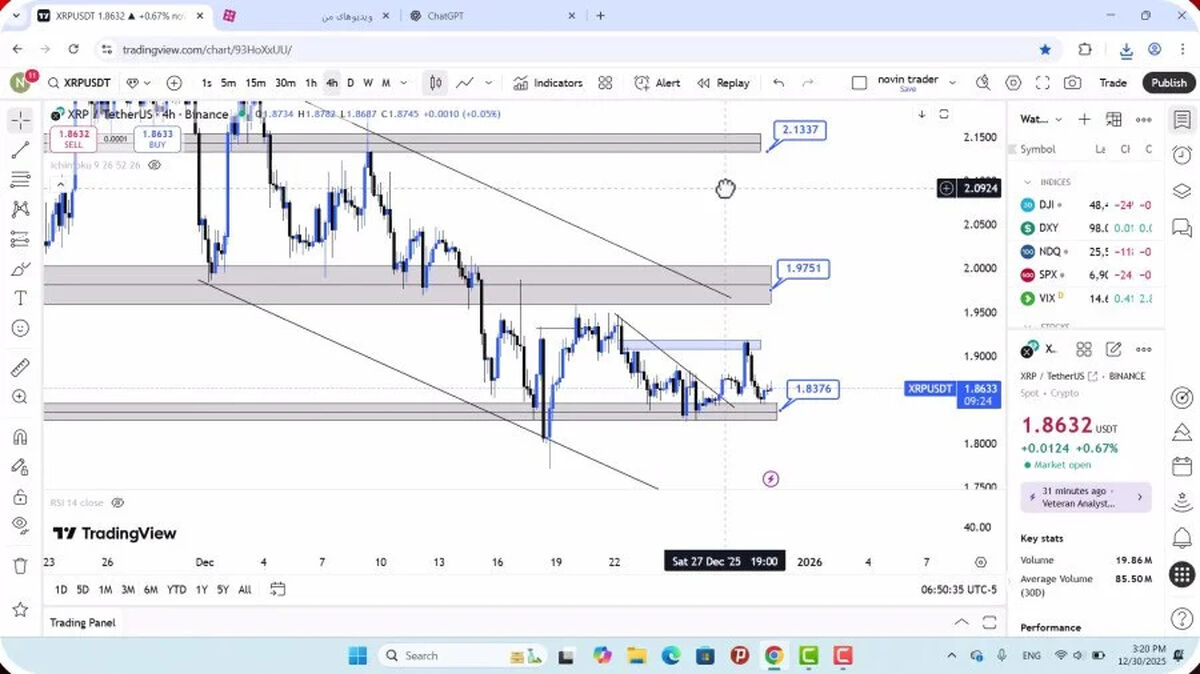Open the Fibonacci retracement tools

pyautogui.click(x=20, y=180)
